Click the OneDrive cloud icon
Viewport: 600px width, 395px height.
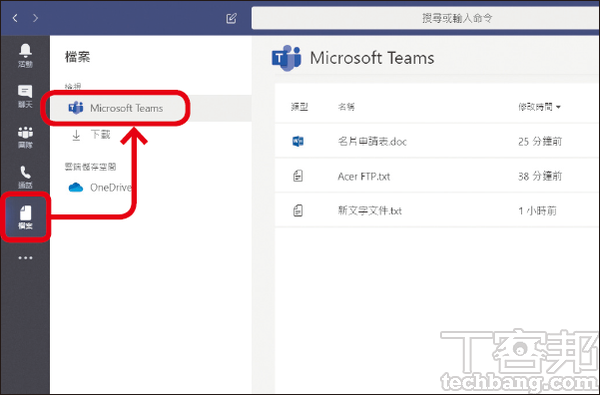76,188
